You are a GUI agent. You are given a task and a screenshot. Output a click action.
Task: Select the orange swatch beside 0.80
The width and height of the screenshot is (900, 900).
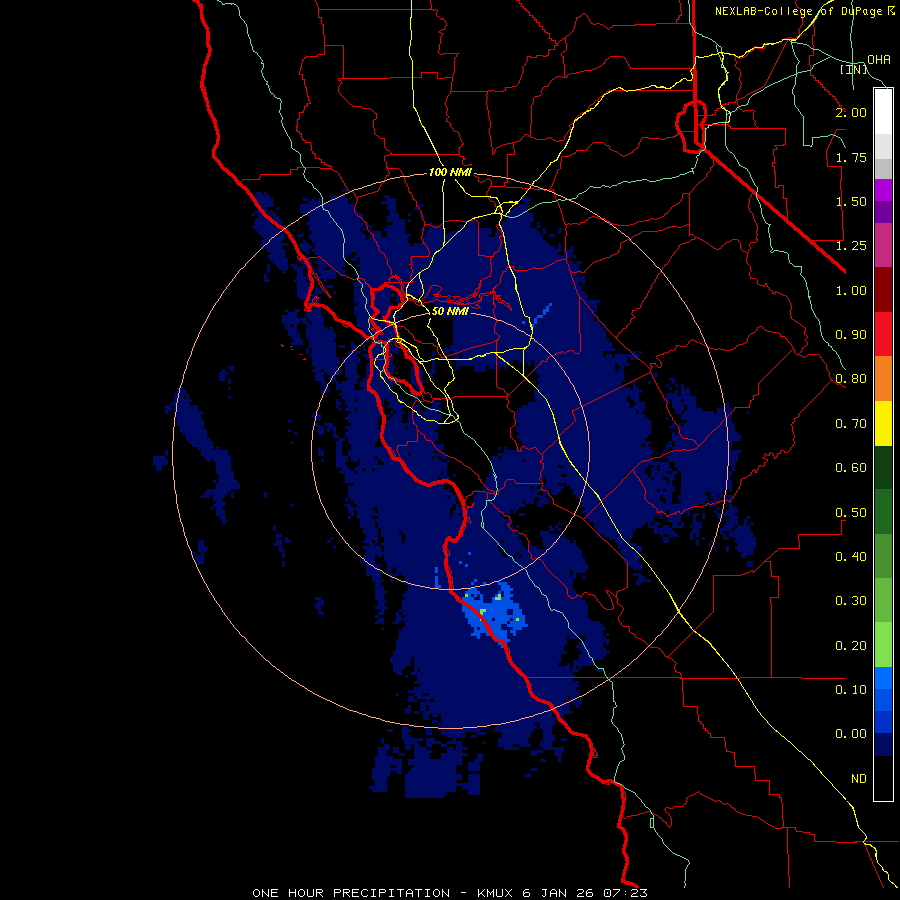click(x=883, y=379)
